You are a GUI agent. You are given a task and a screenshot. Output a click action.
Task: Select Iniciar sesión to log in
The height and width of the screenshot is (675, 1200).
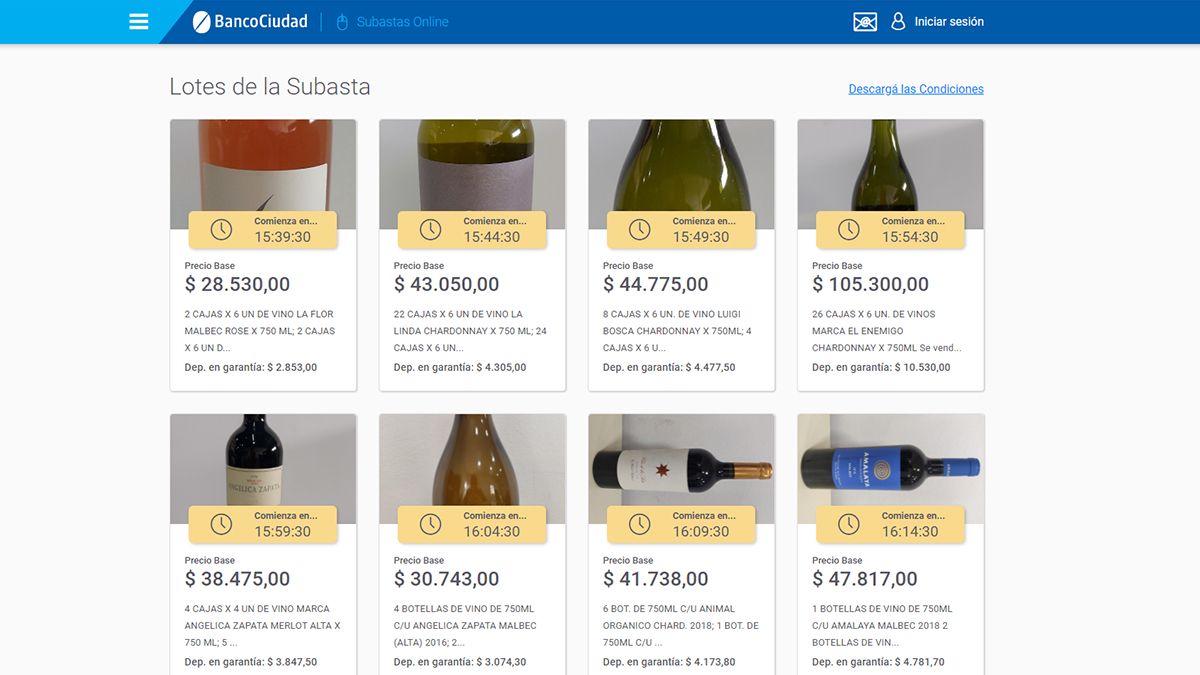click(x=948, y=20)
